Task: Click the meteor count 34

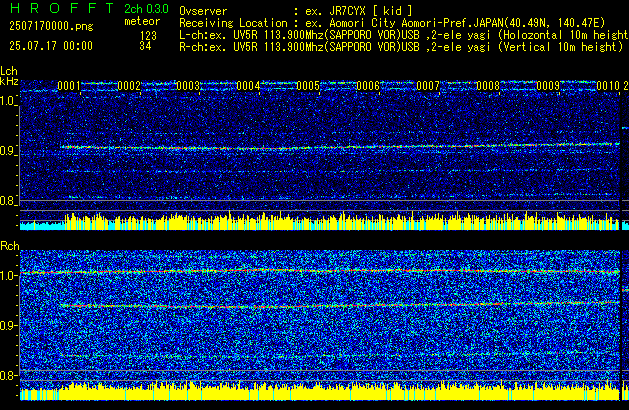Action: [x=145, y=46]
